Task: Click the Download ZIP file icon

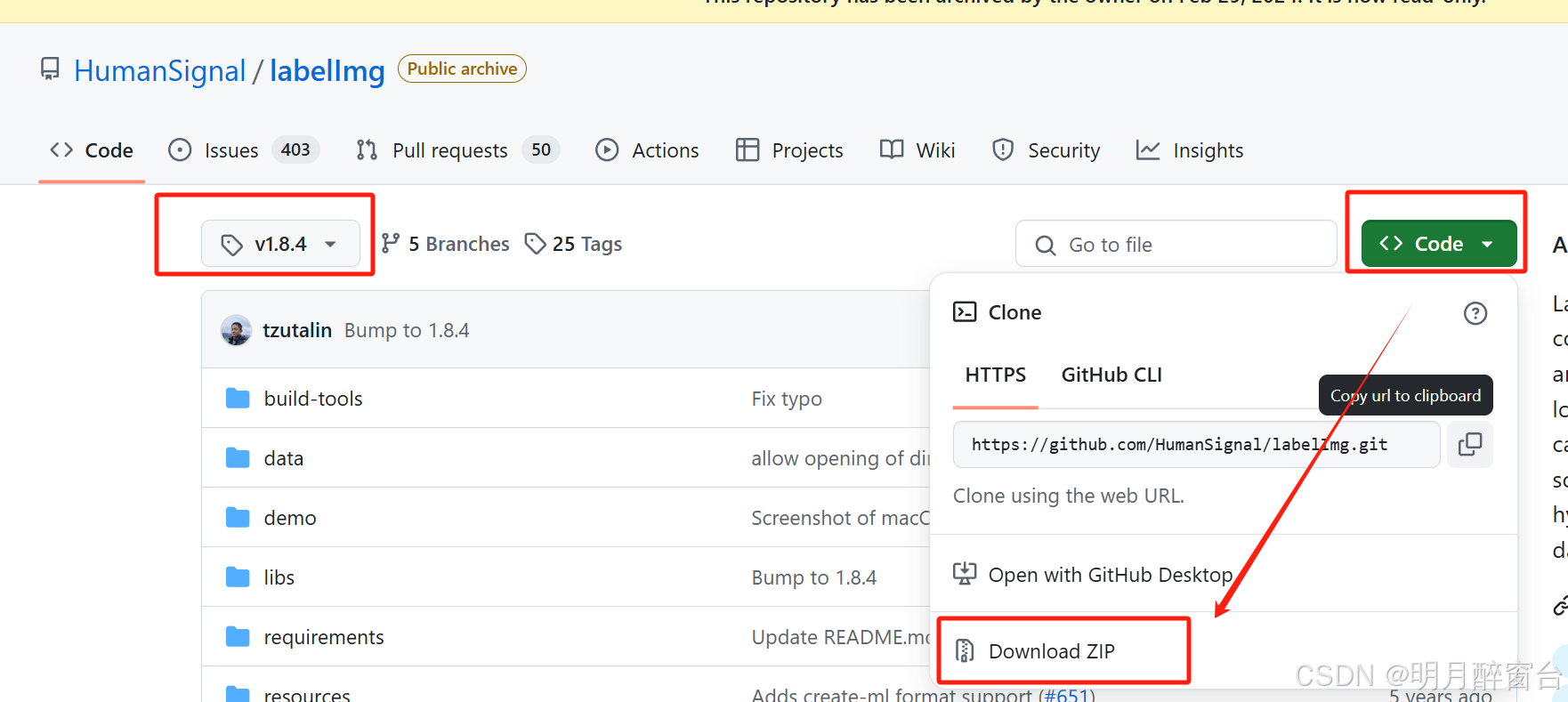Action: 965,651
